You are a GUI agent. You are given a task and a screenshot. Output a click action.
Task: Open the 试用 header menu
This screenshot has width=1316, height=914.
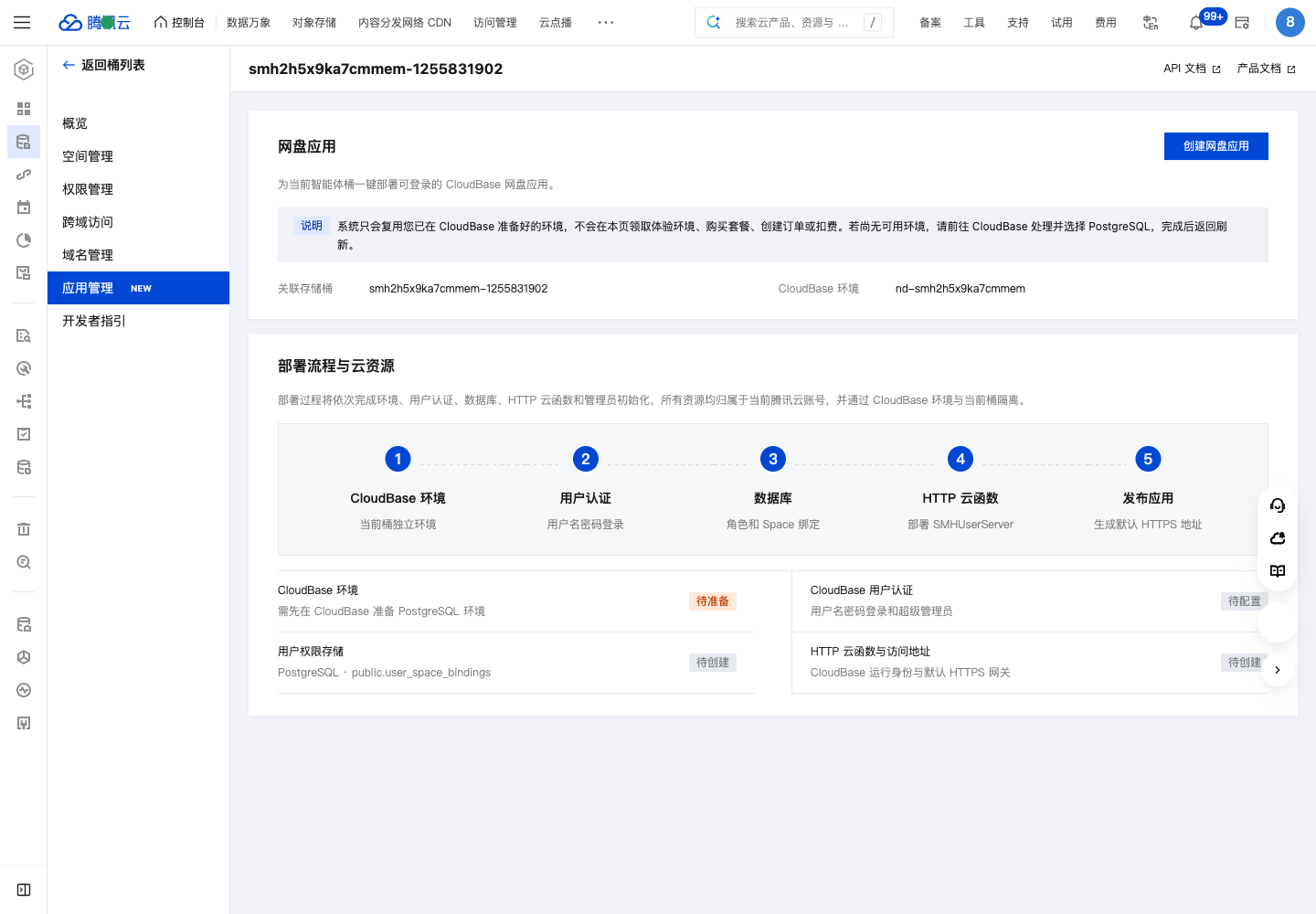[x=1062, y=22]
